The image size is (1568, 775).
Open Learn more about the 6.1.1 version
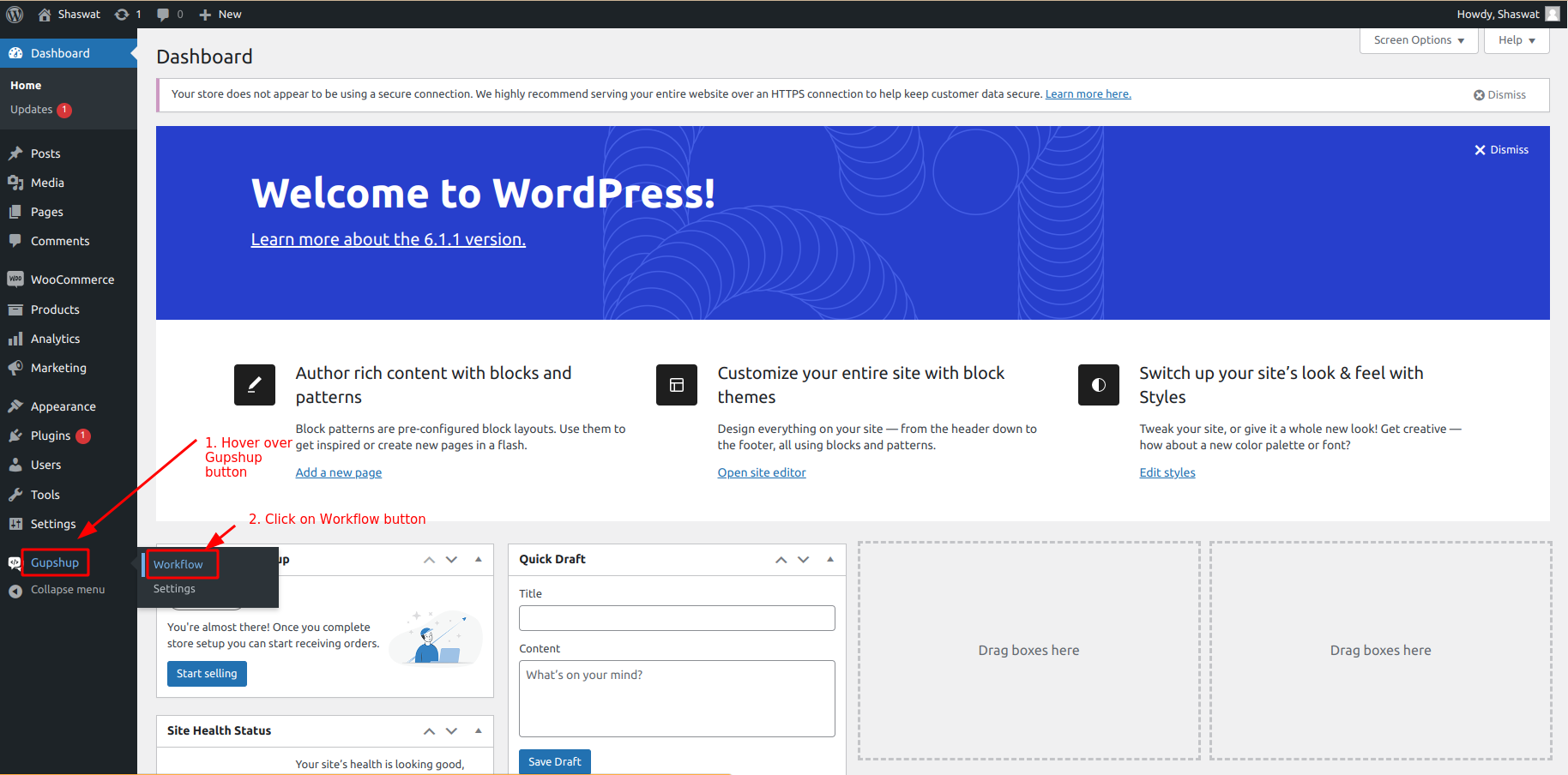point(389,240)
